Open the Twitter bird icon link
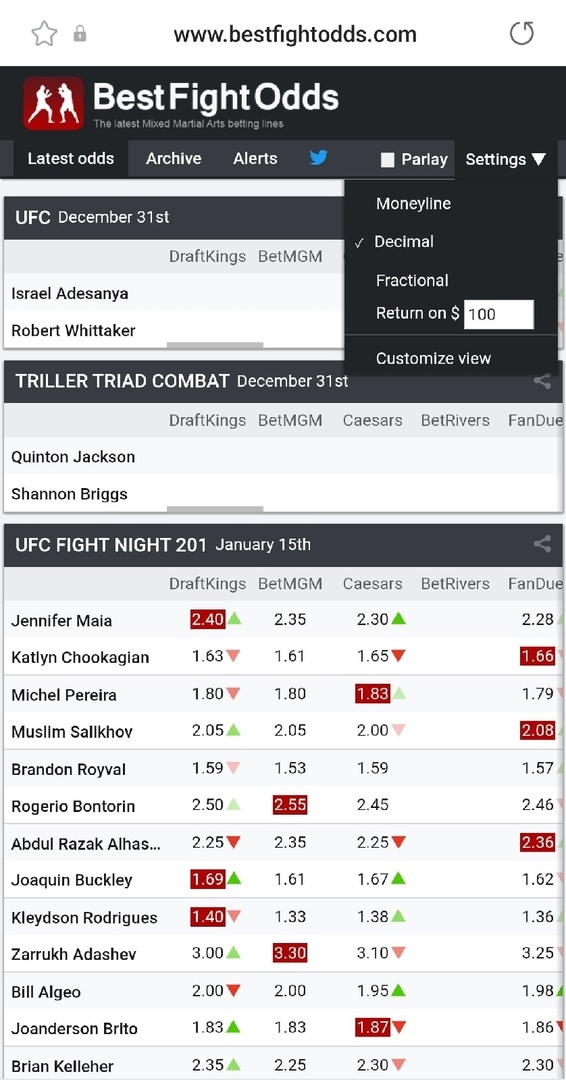The image size is (566, 1080). (318, 158)
